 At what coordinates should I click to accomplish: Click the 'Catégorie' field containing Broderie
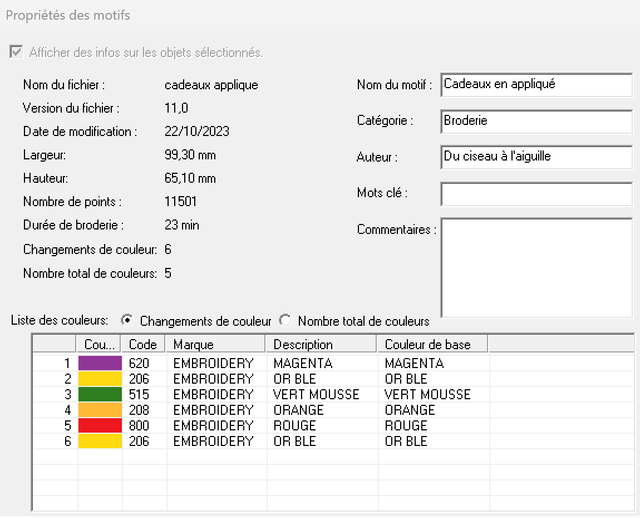535,121
